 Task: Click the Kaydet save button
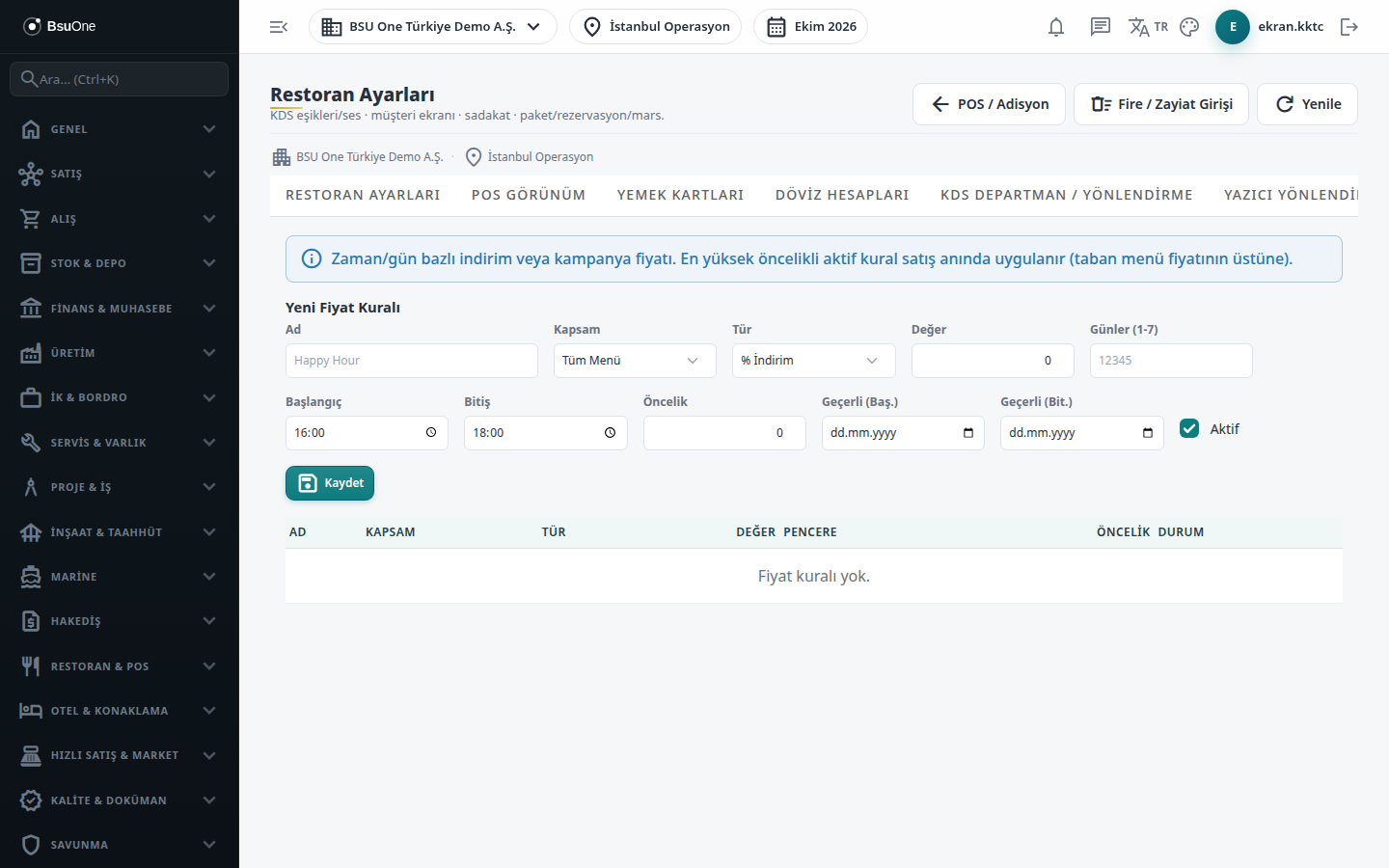pos(330,483)
